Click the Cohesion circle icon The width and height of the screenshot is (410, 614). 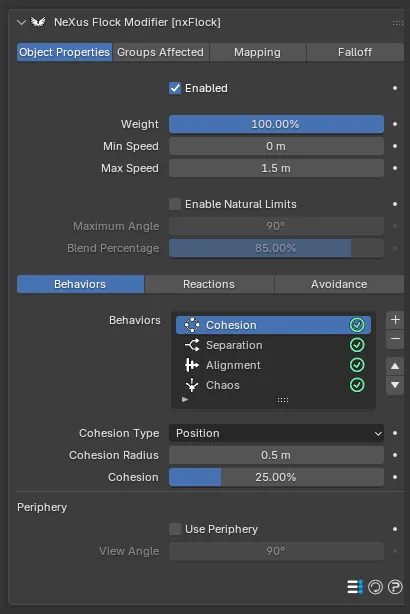(192, 325)
